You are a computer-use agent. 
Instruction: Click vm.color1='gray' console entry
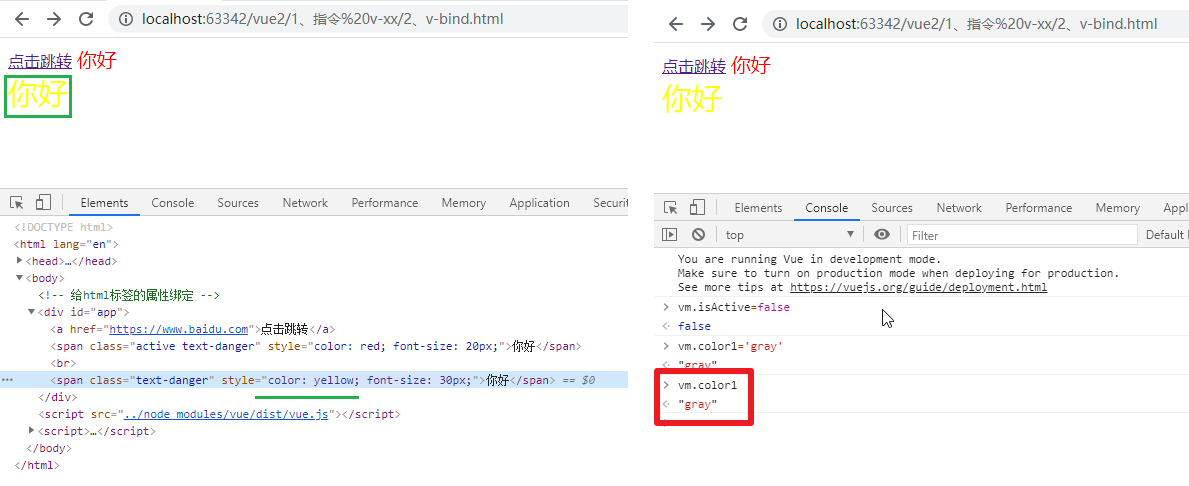[x=730, y=346]
